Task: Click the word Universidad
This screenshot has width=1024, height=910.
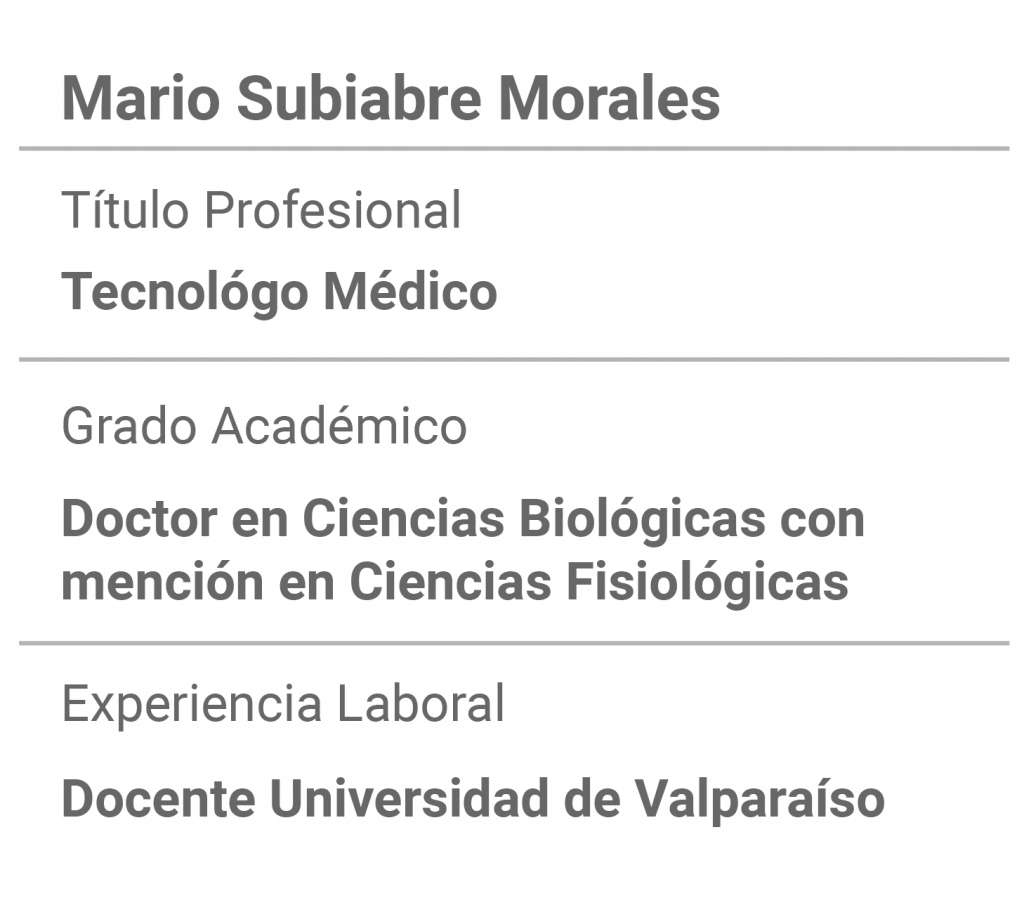Action: [x=409, y=799]
